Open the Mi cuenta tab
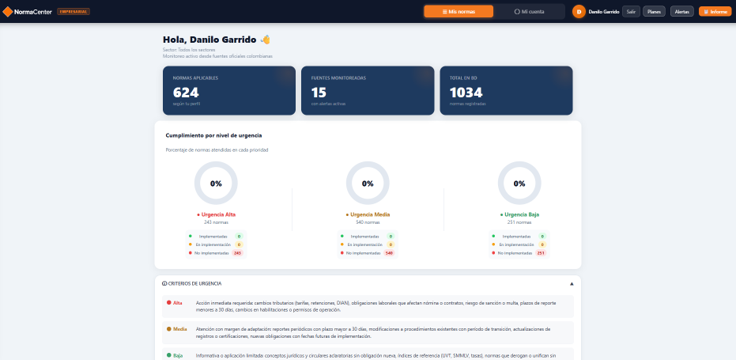This screenshot has height=360, width=736. (x=529, y=11)
